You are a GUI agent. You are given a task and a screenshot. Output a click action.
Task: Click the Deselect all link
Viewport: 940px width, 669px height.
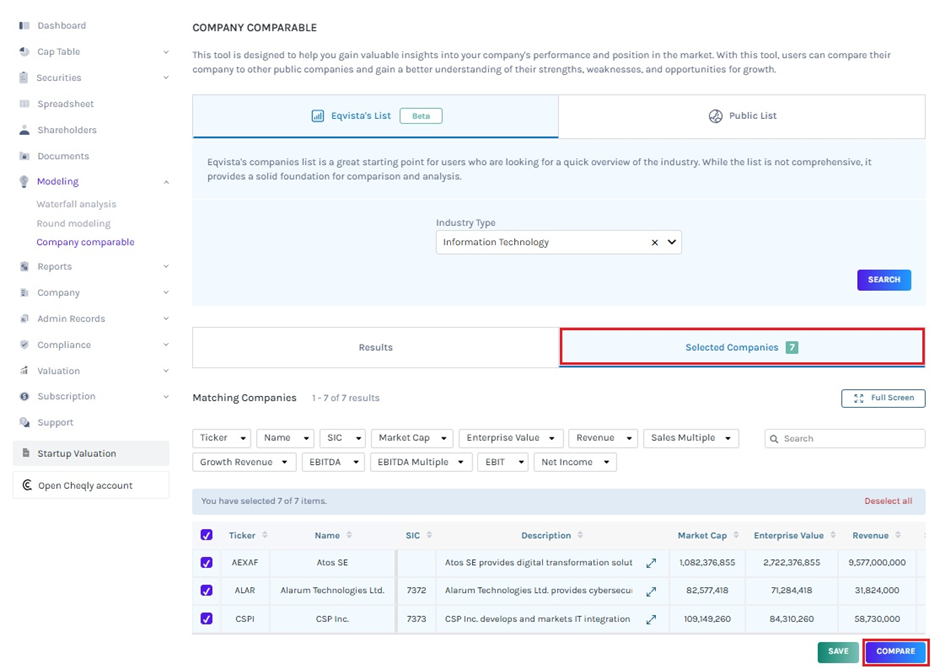tap(887, 501)
